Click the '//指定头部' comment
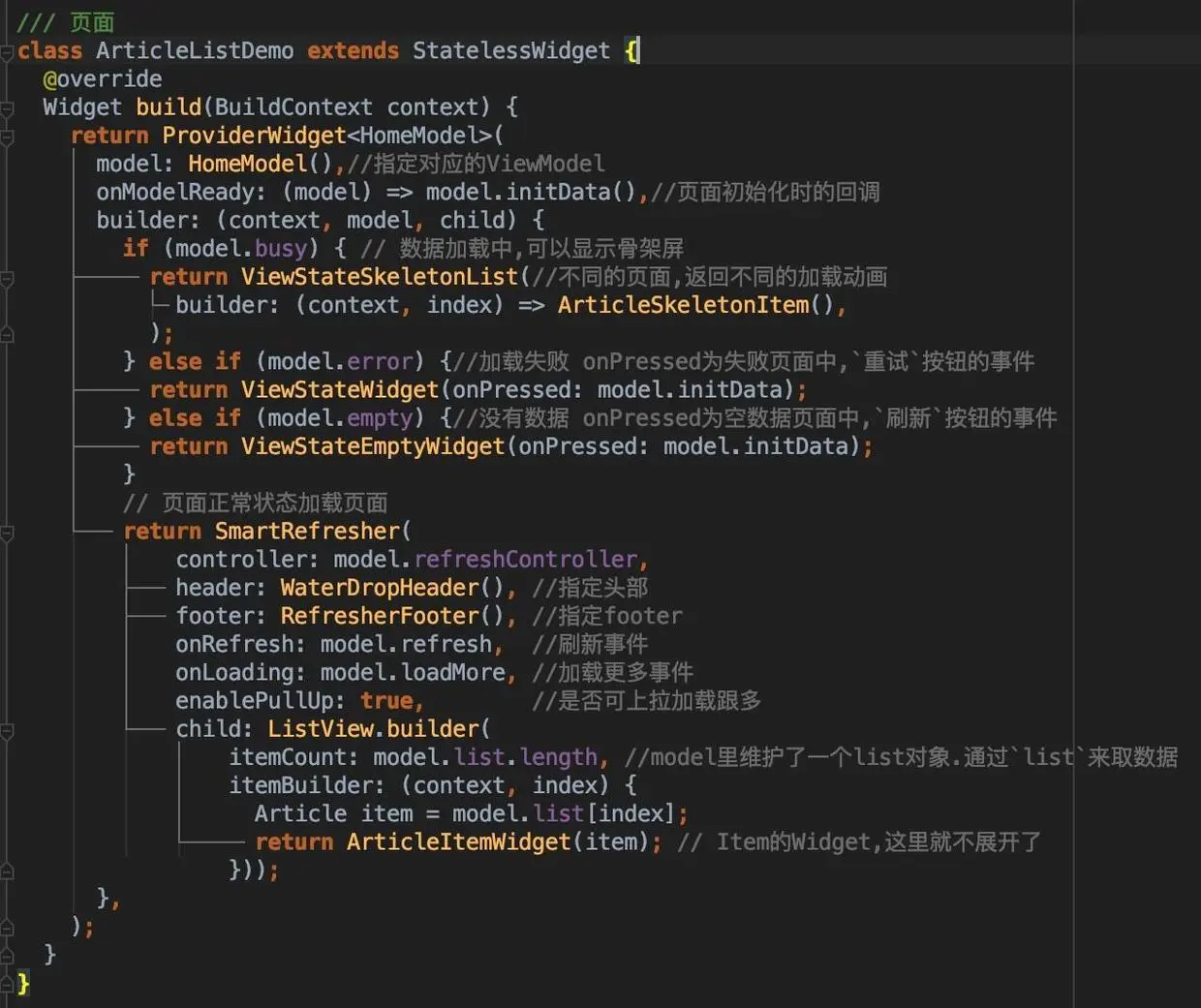Viewport: 1201px width, 1008px height. tap(590, 588)
